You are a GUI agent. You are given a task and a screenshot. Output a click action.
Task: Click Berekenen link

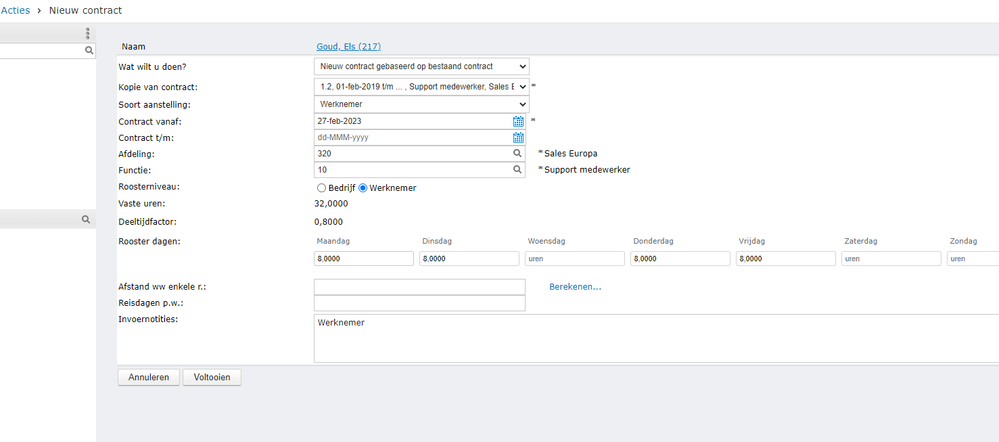coord(575,287)
